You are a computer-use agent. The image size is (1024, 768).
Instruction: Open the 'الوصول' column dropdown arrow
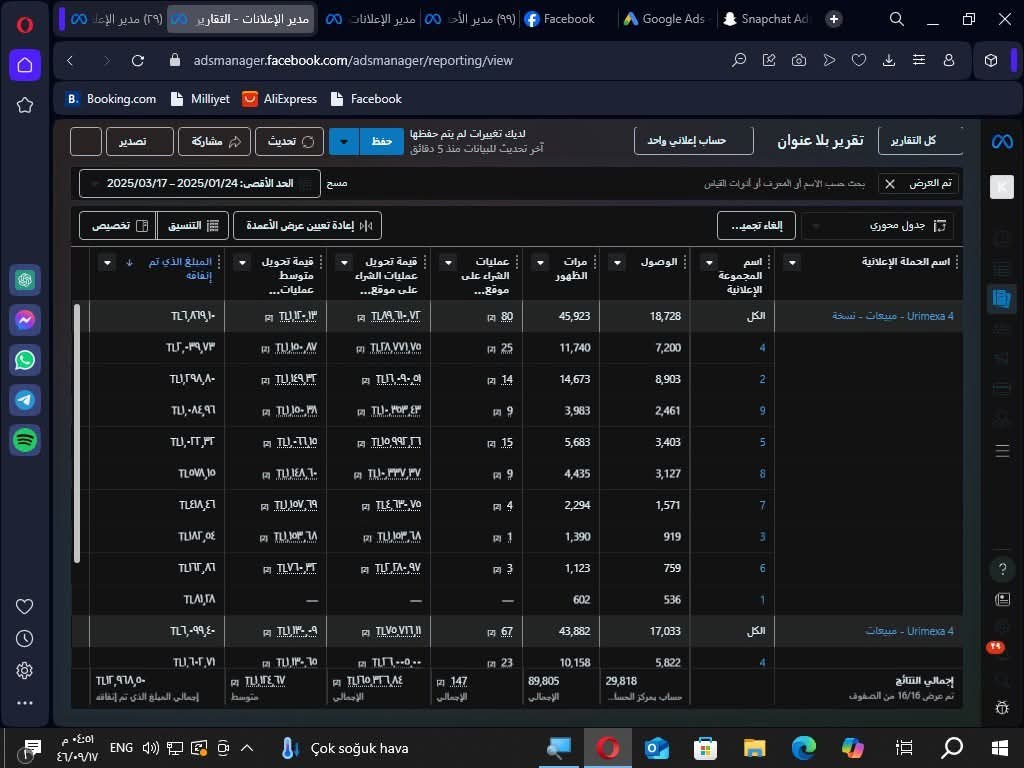[617, 263]
